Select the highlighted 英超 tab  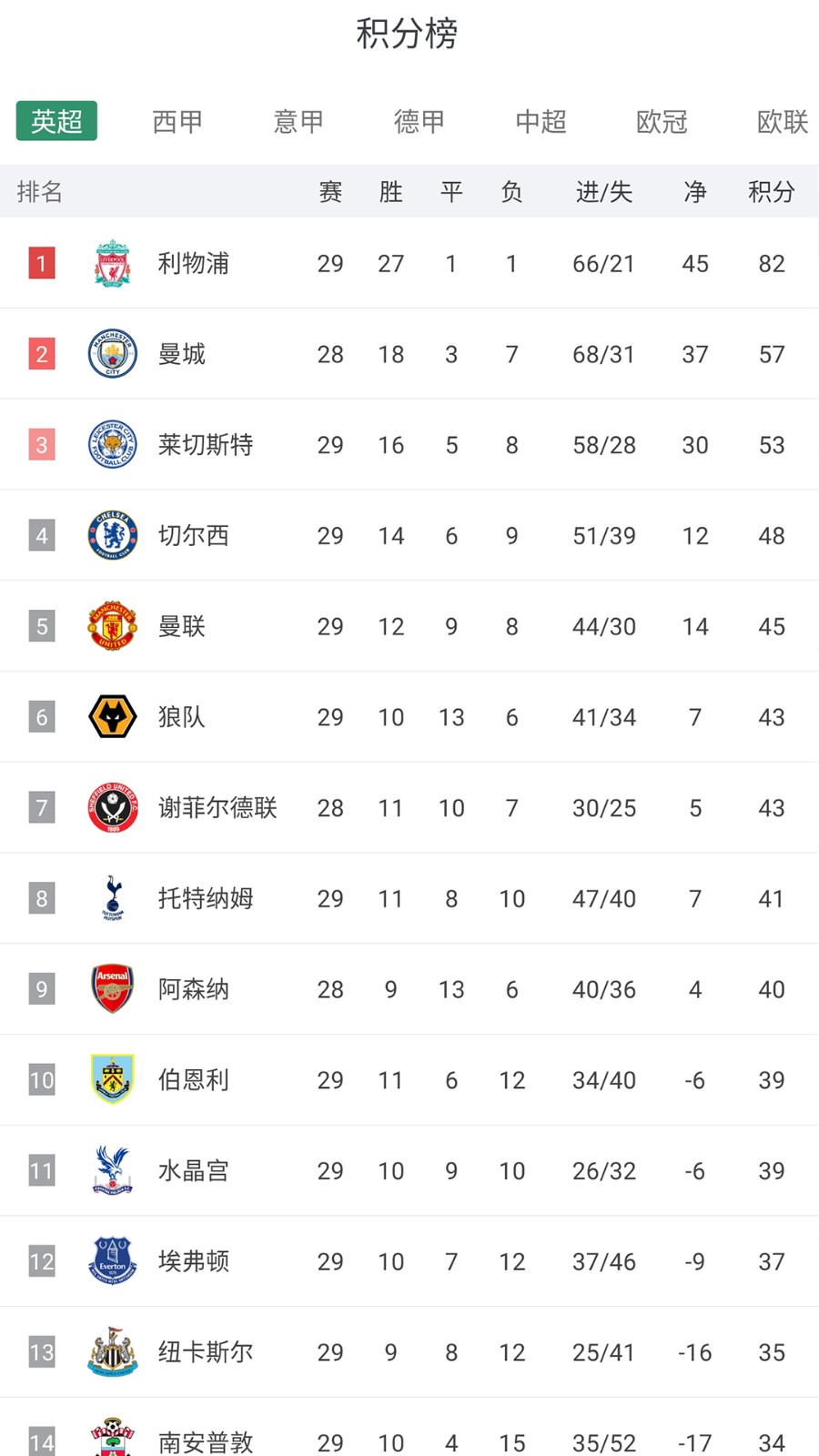tap(56, 121)
